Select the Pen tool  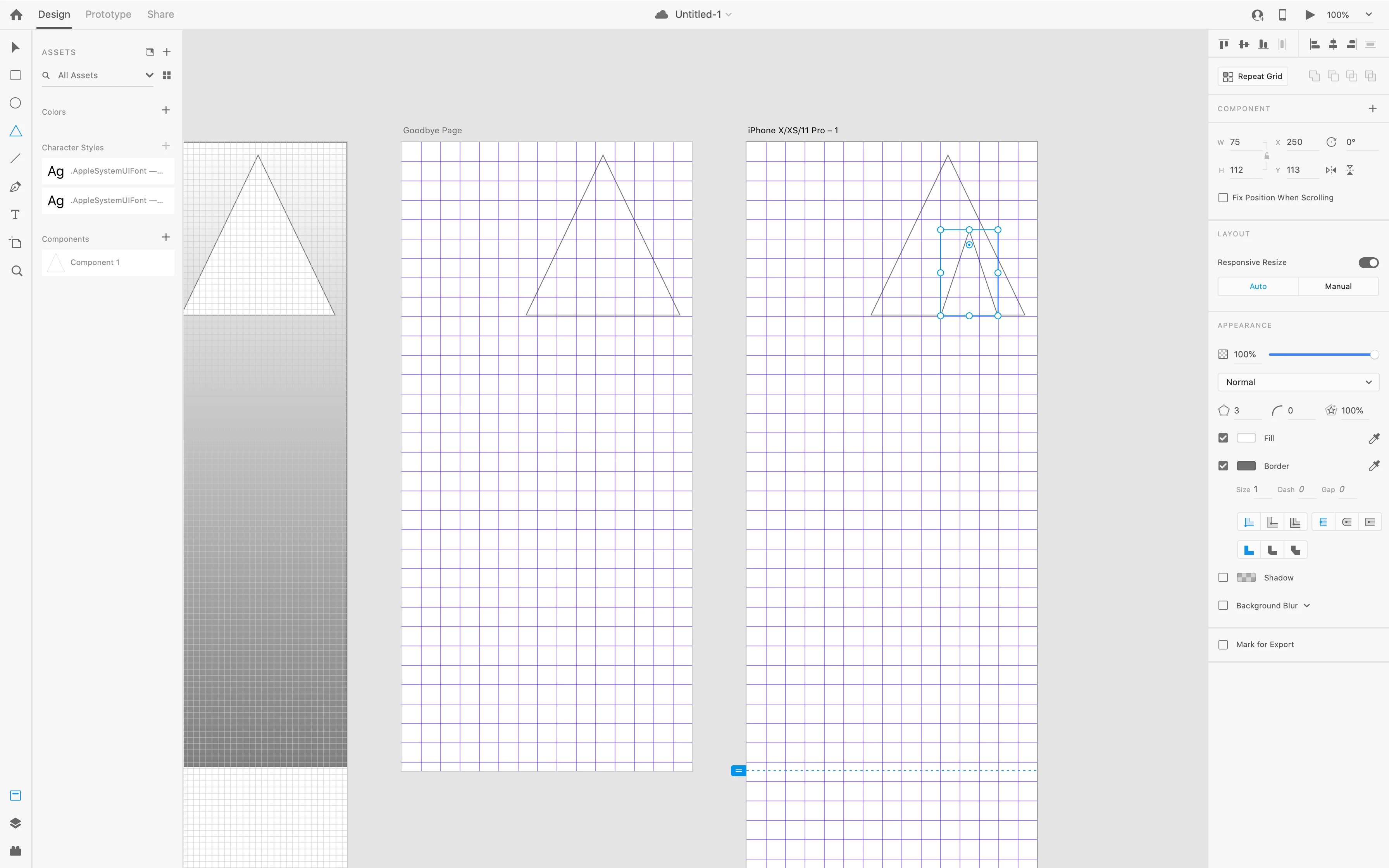(16, 186)
